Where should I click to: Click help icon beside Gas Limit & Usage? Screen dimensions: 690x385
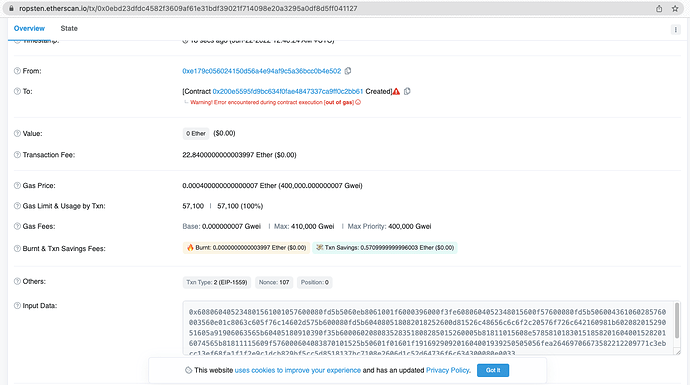pos(17,206)
